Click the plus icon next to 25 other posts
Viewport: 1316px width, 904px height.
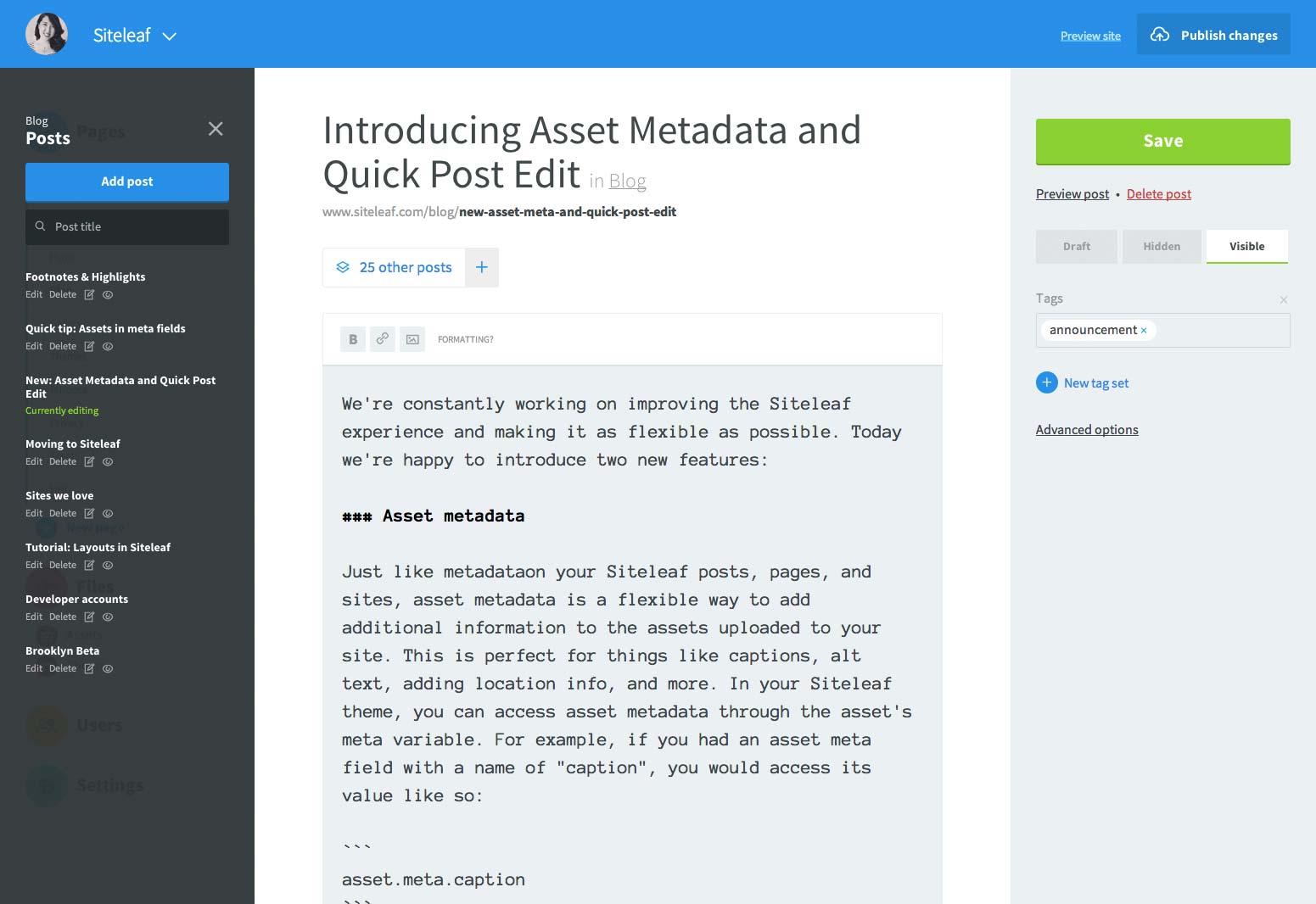click(x=481, y=267)
